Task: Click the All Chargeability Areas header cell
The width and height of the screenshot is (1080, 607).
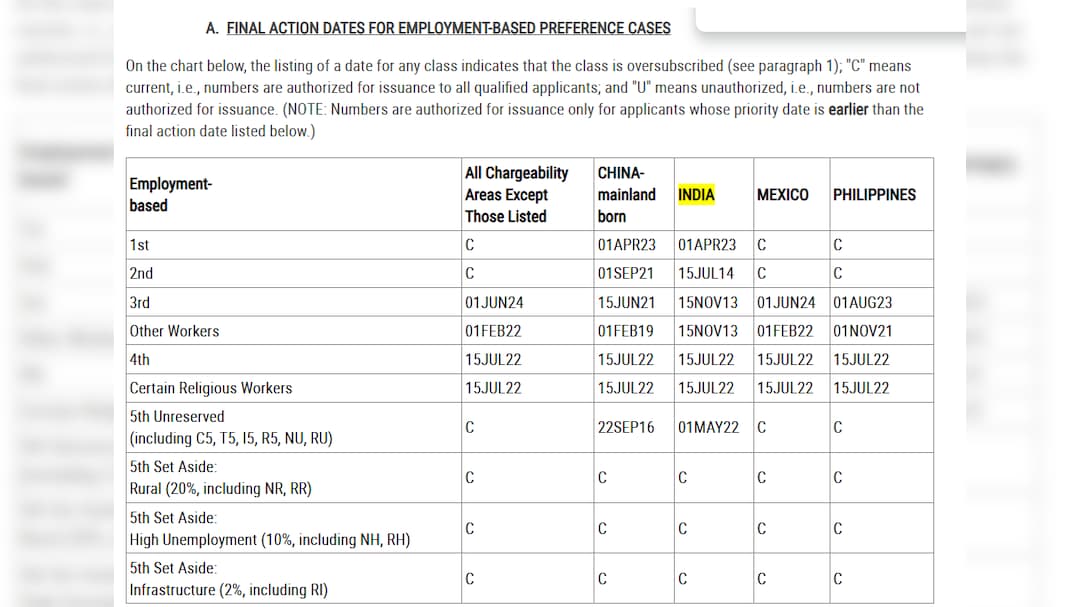Action: 516,194
